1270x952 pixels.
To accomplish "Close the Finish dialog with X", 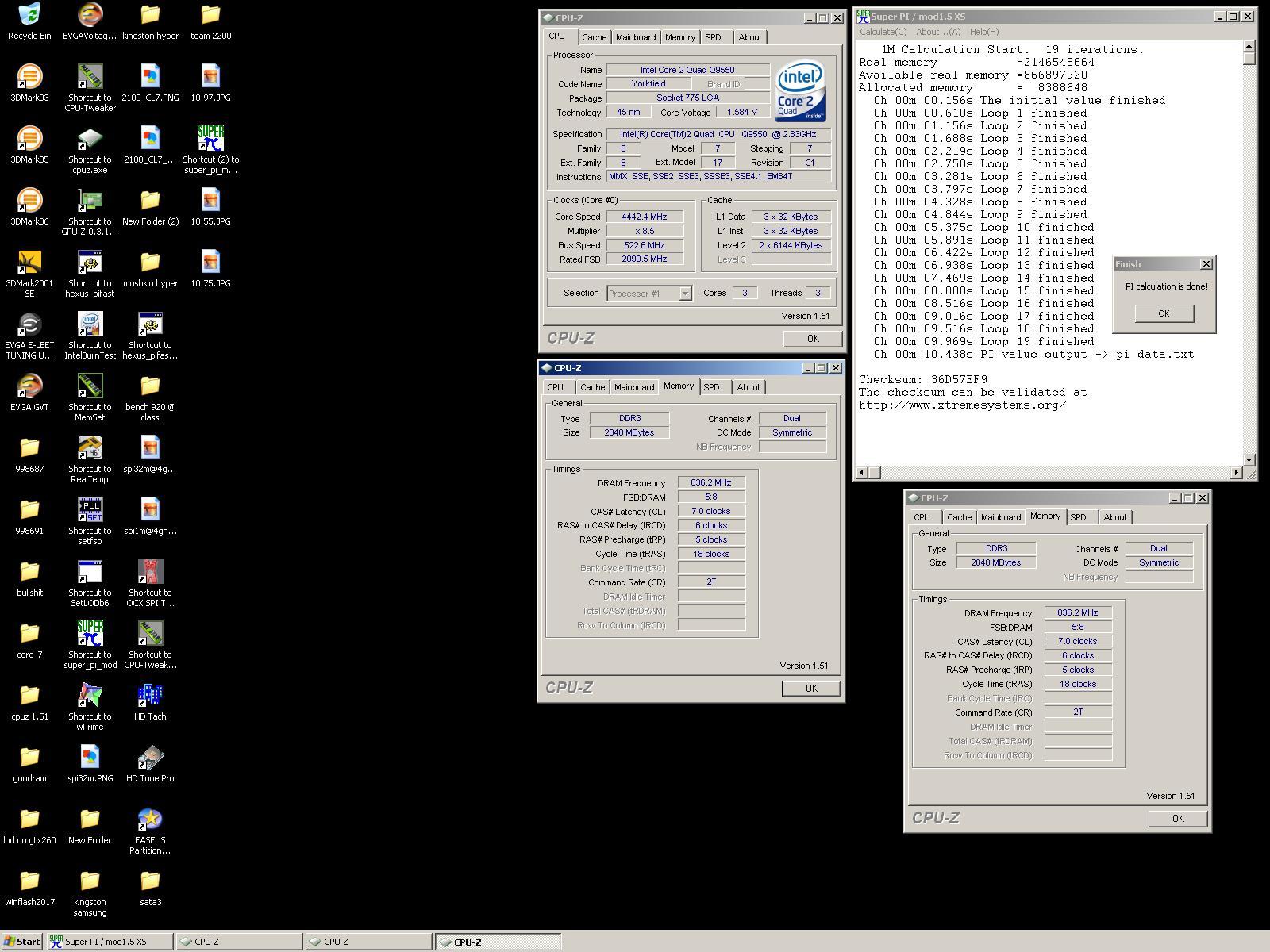I will tap(1206, 264).
